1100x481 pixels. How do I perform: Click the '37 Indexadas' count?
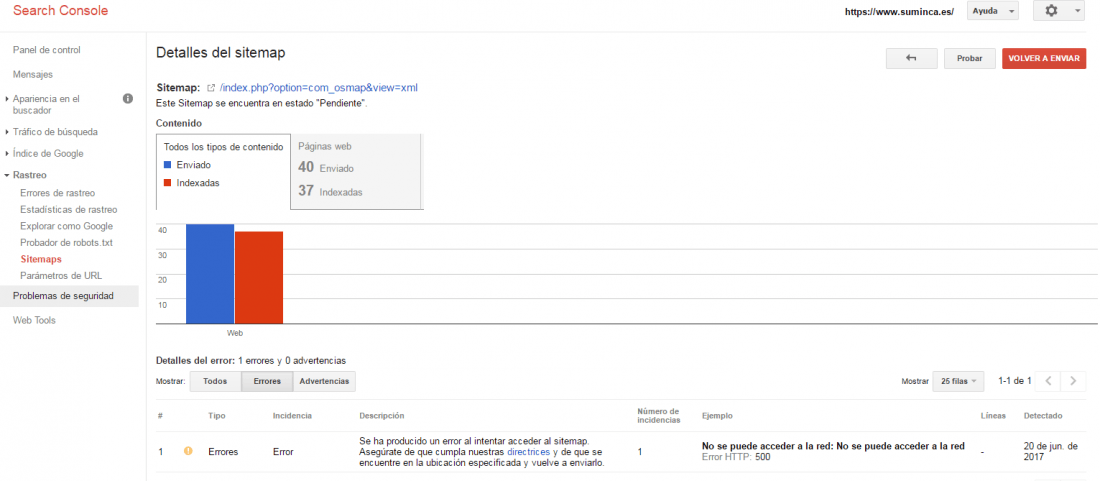330,191
